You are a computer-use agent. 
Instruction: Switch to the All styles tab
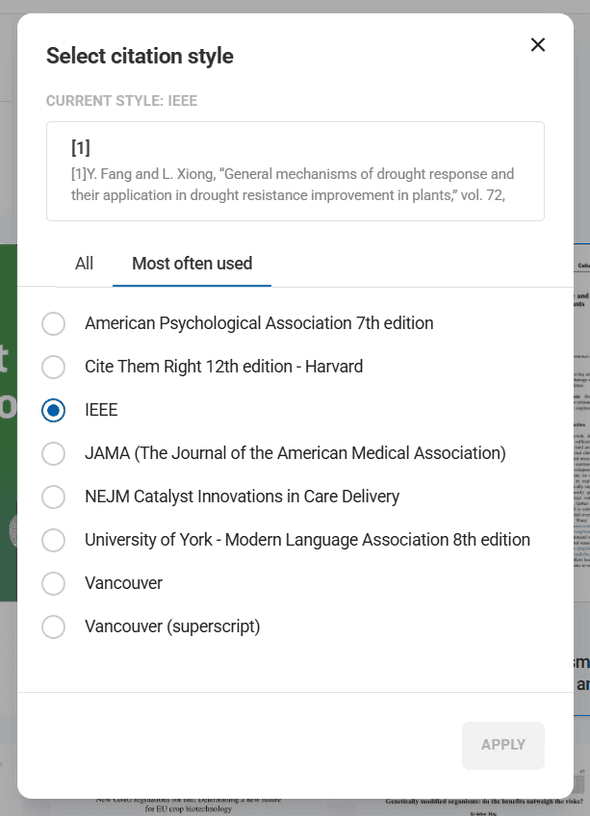[84, 263]
